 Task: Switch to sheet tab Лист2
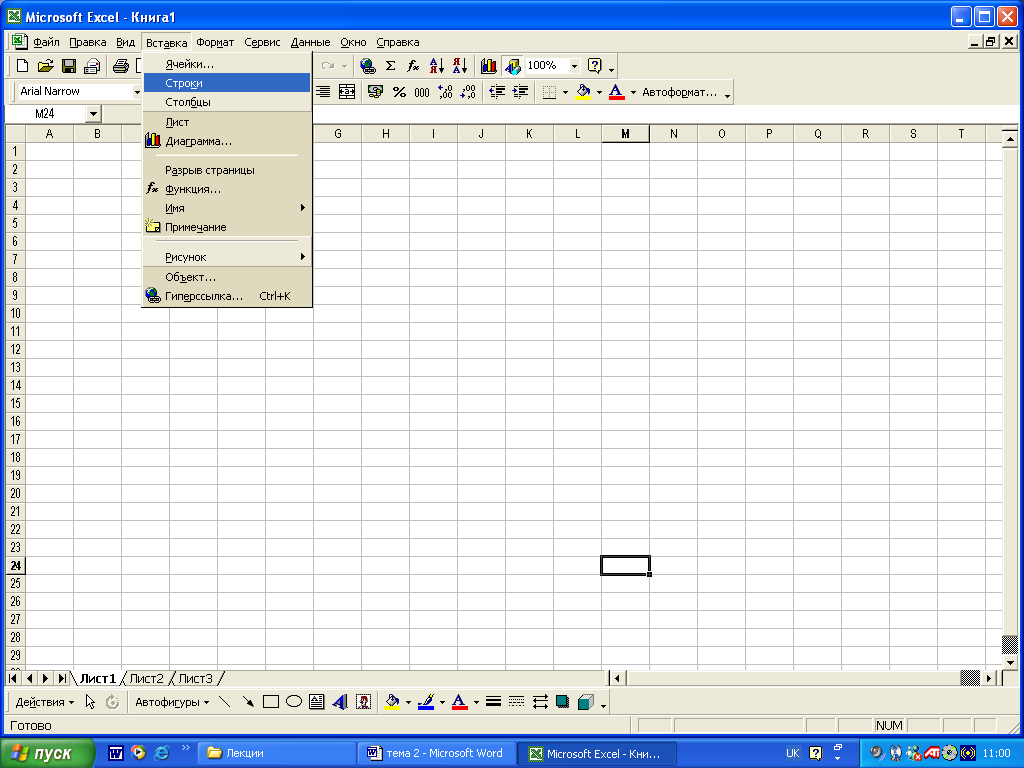coord(146,679)
